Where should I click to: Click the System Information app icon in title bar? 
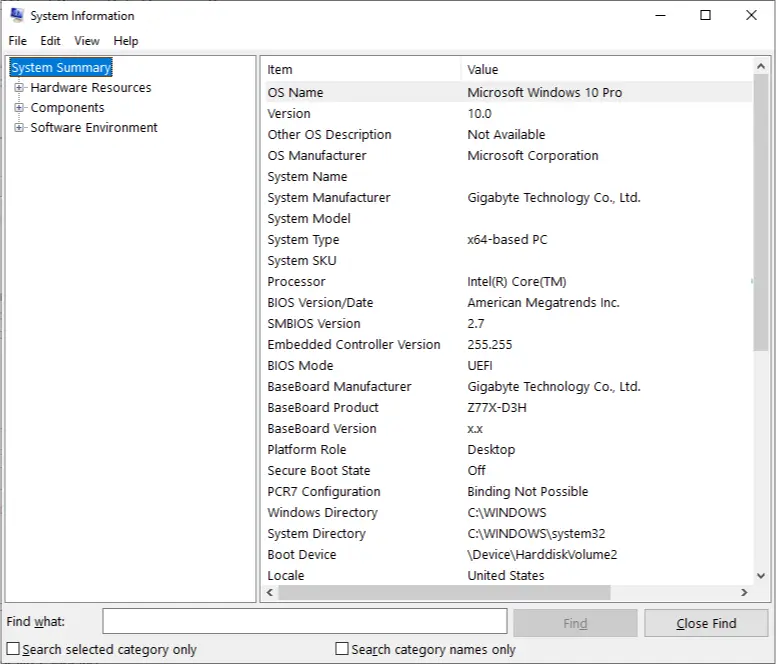[x=16, y=15]
